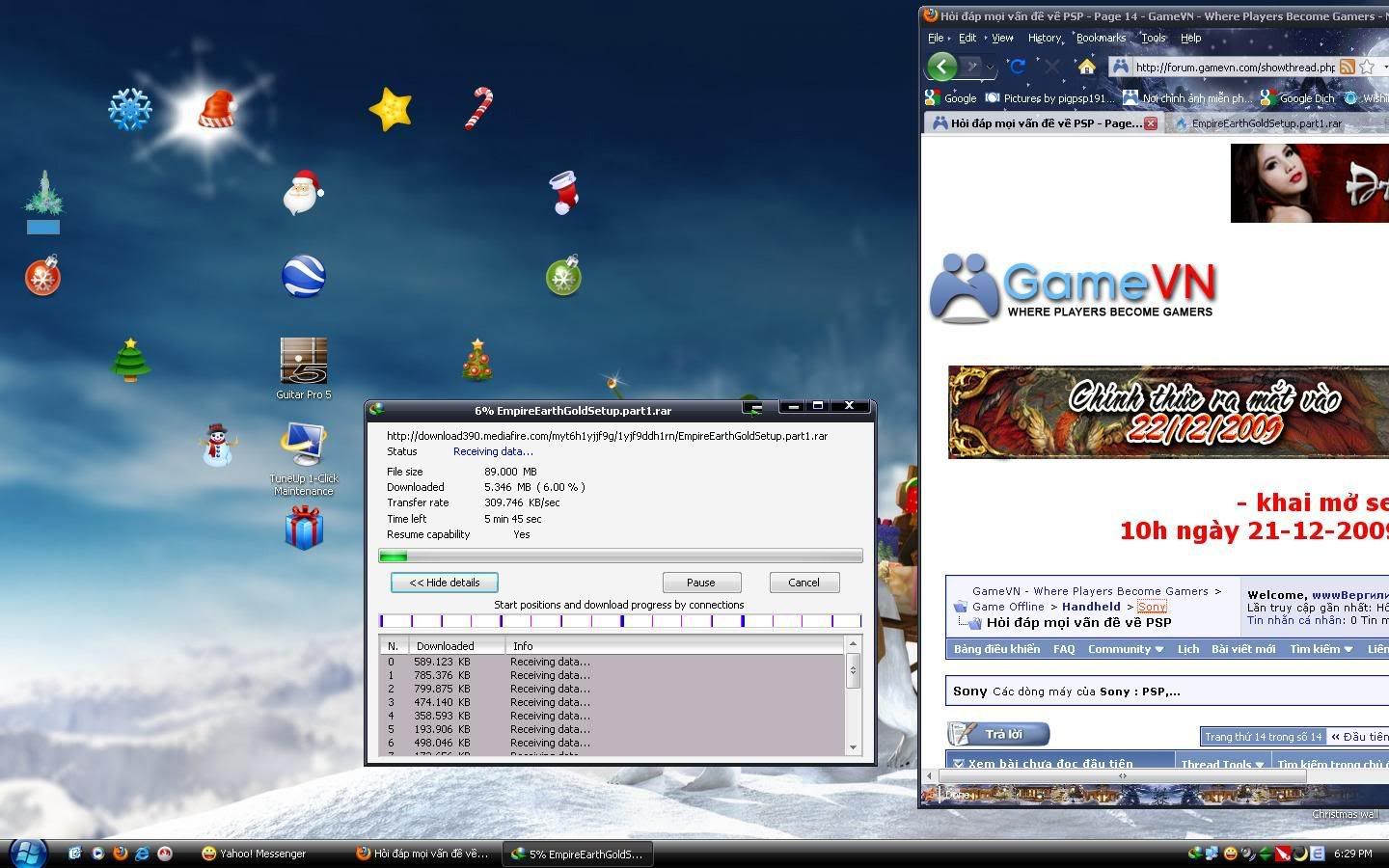Open the green Christmas tree icon near Guitar Pro
The image size is (1389, 868).
[130, 360]
